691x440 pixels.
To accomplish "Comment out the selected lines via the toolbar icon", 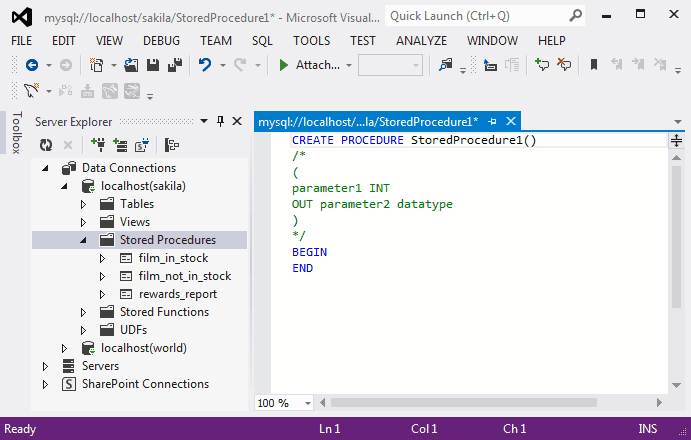I will [x=542, y=65].
